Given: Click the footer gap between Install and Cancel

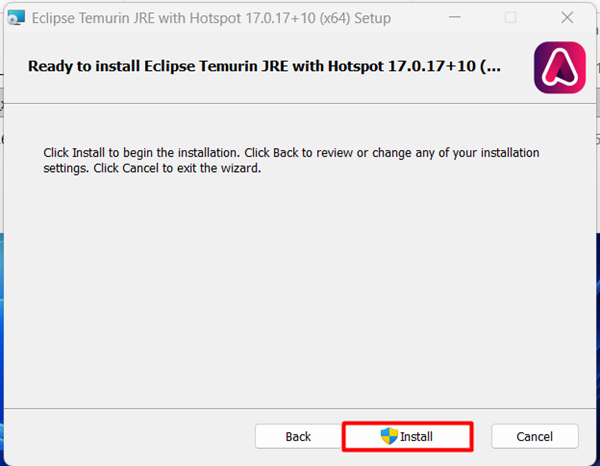Looking at the screenshot, I should tap(480, 436).
